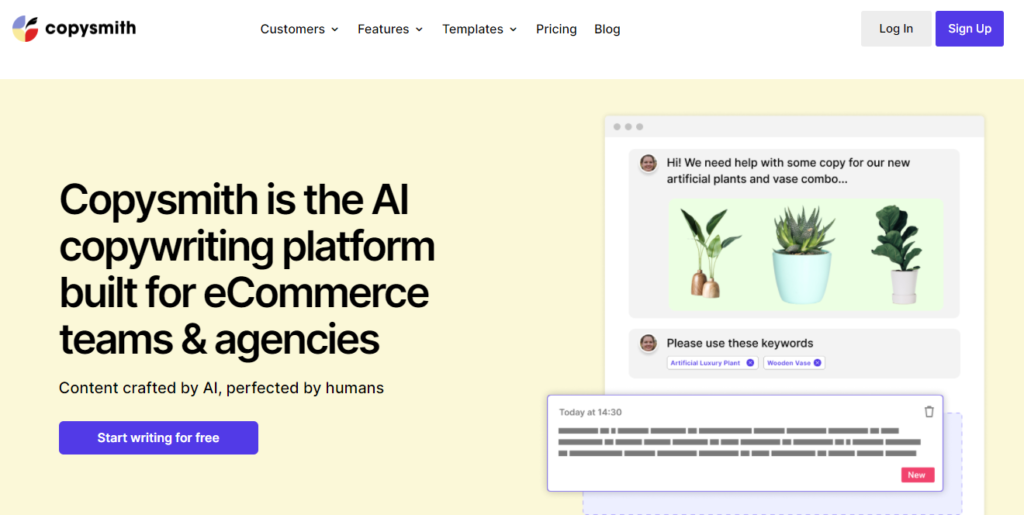Click the Today at 14:30 timestamp
This screenshot has height=515, width=1024.
click(590, 412)
